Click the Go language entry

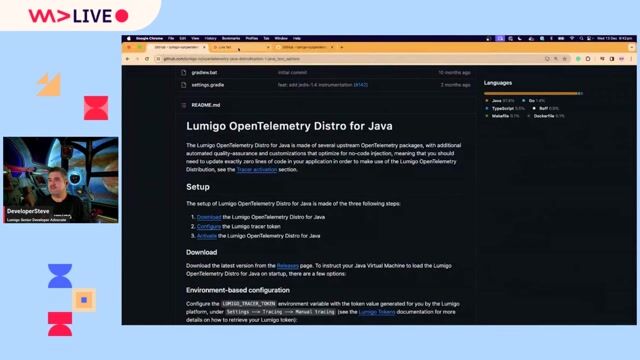point(534,100)
